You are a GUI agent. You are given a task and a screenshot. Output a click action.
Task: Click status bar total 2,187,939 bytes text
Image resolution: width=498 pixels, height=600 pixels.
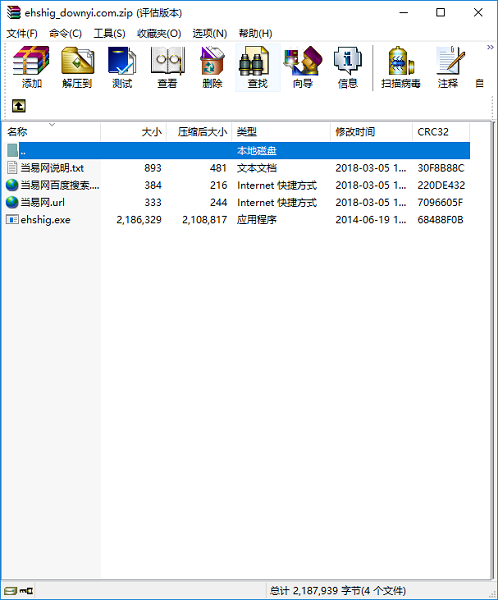click(x=338, y=590)
